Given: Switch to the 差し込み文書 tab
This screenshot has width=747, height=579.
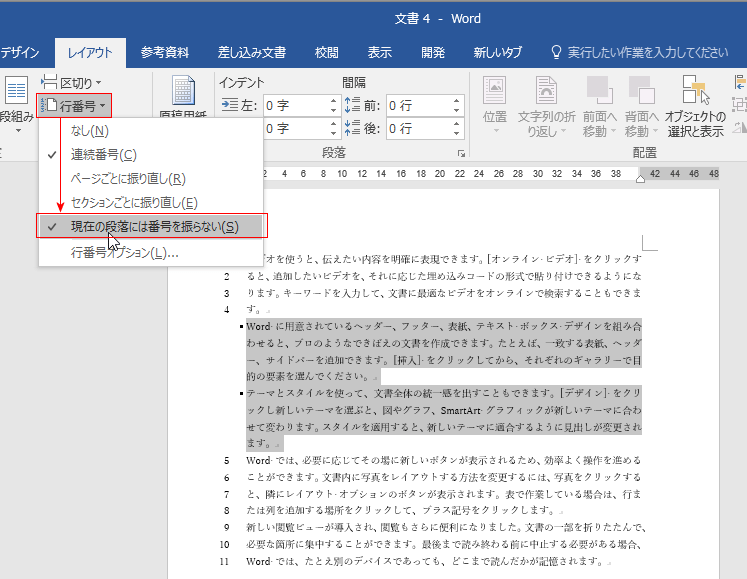Looking at the screenshot, I should (252, 52).
